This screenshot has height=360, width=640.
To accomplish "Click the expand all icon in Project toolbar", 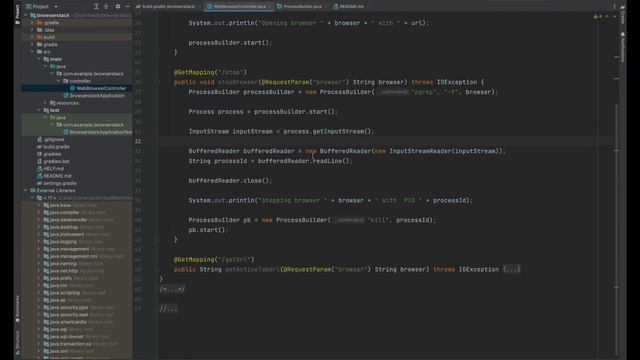I will [96, 7].
